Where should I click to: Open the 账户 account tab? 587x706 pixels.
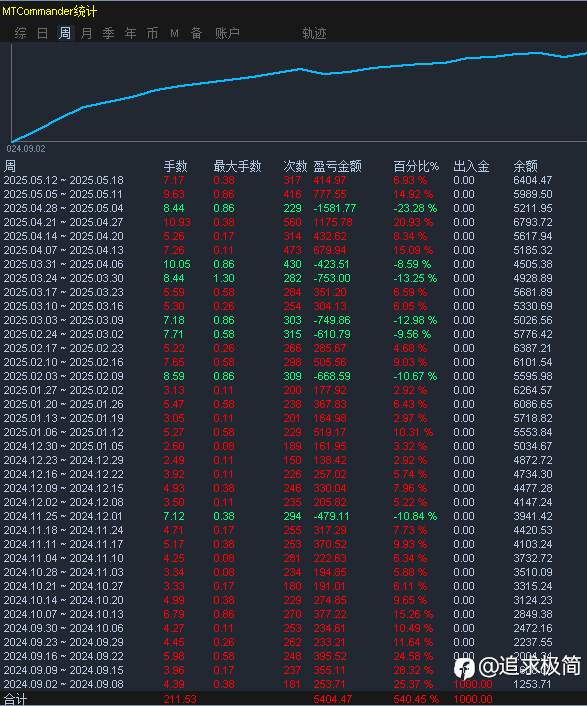point(227,33)
